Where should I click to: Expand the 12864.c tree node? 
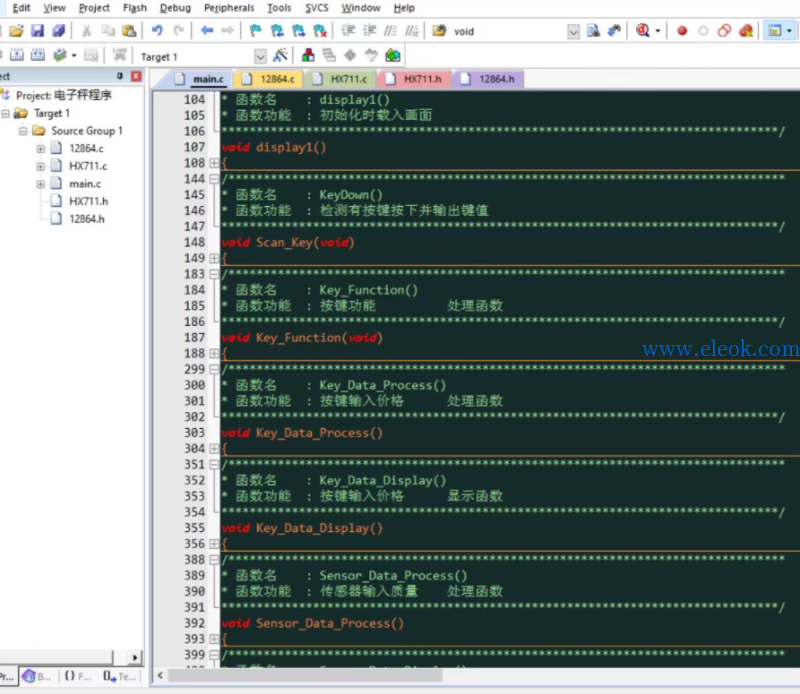click(41, 149)
